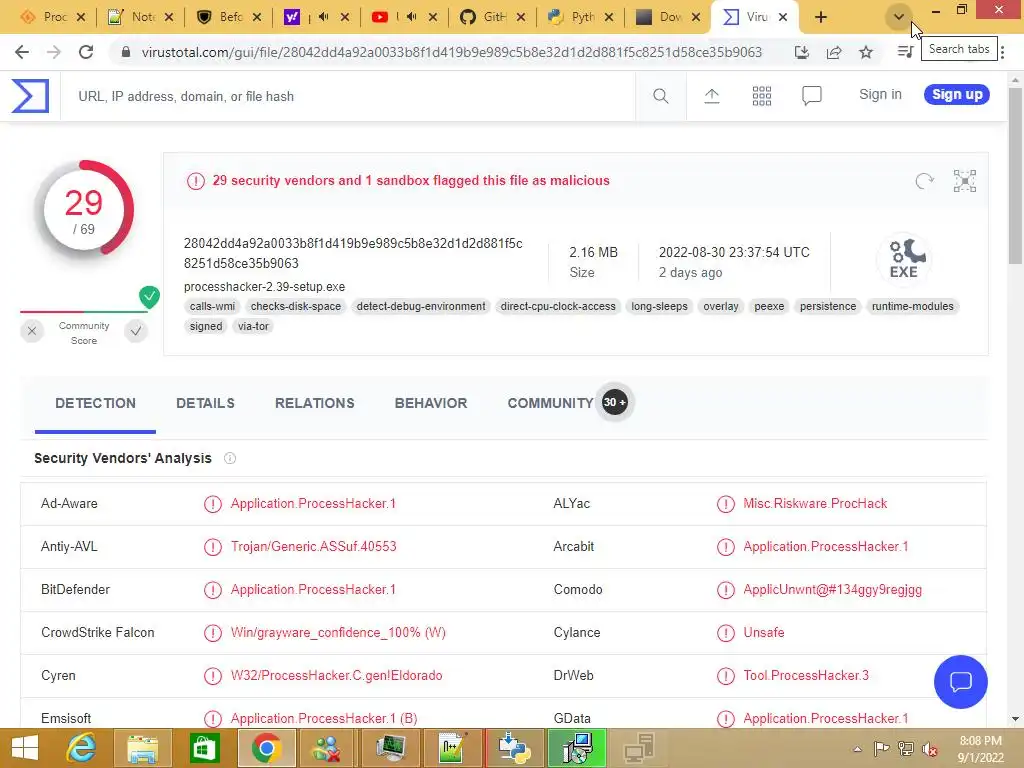This screenshot has height=768, width=1024.
Task: Click the install app icon in address bar
Action: [x=802, y=52]
